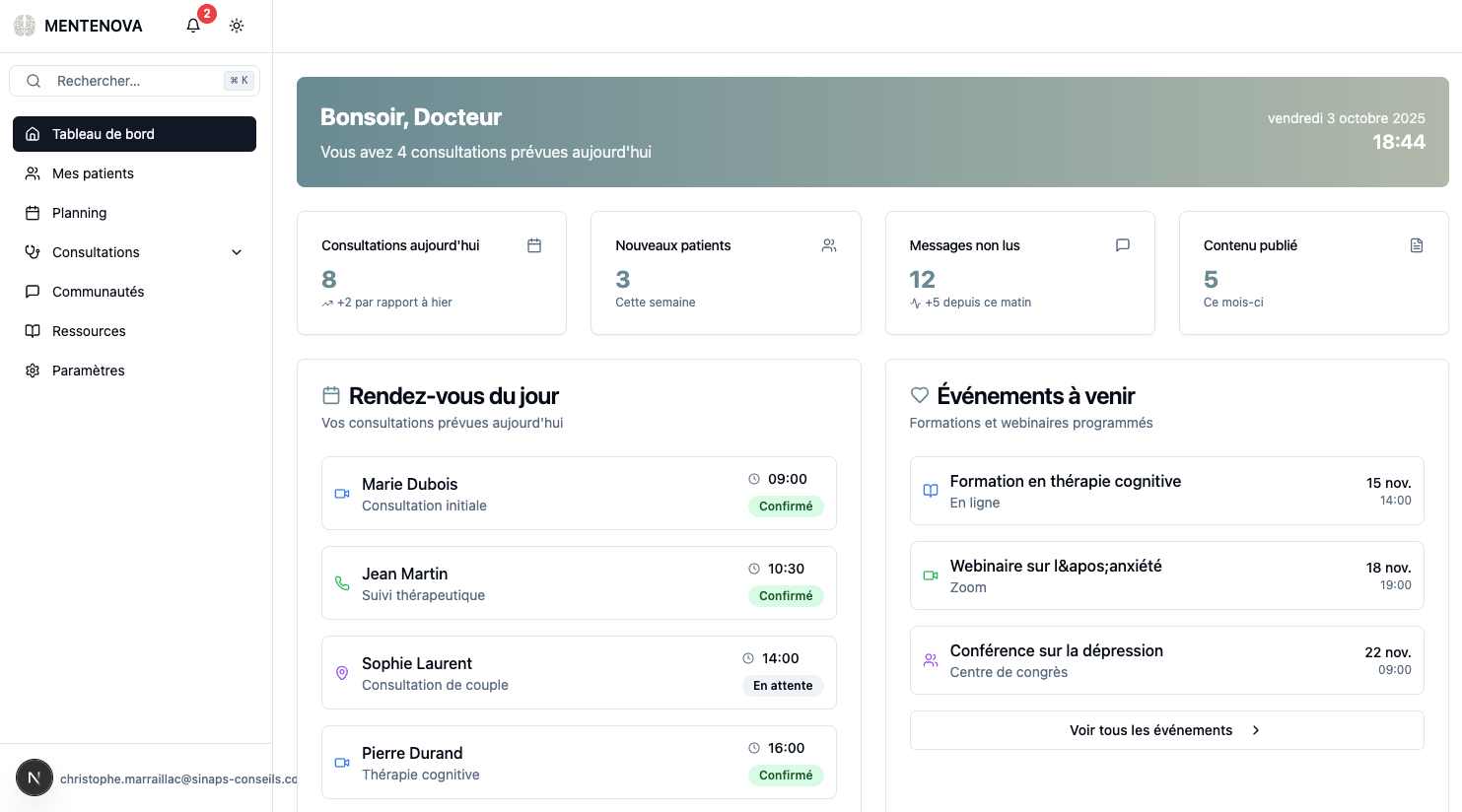This screenshot has height=812, width=1462.
Task: Click the book icon for Formation en thérapie cognitive
Action: coord(929,490)
